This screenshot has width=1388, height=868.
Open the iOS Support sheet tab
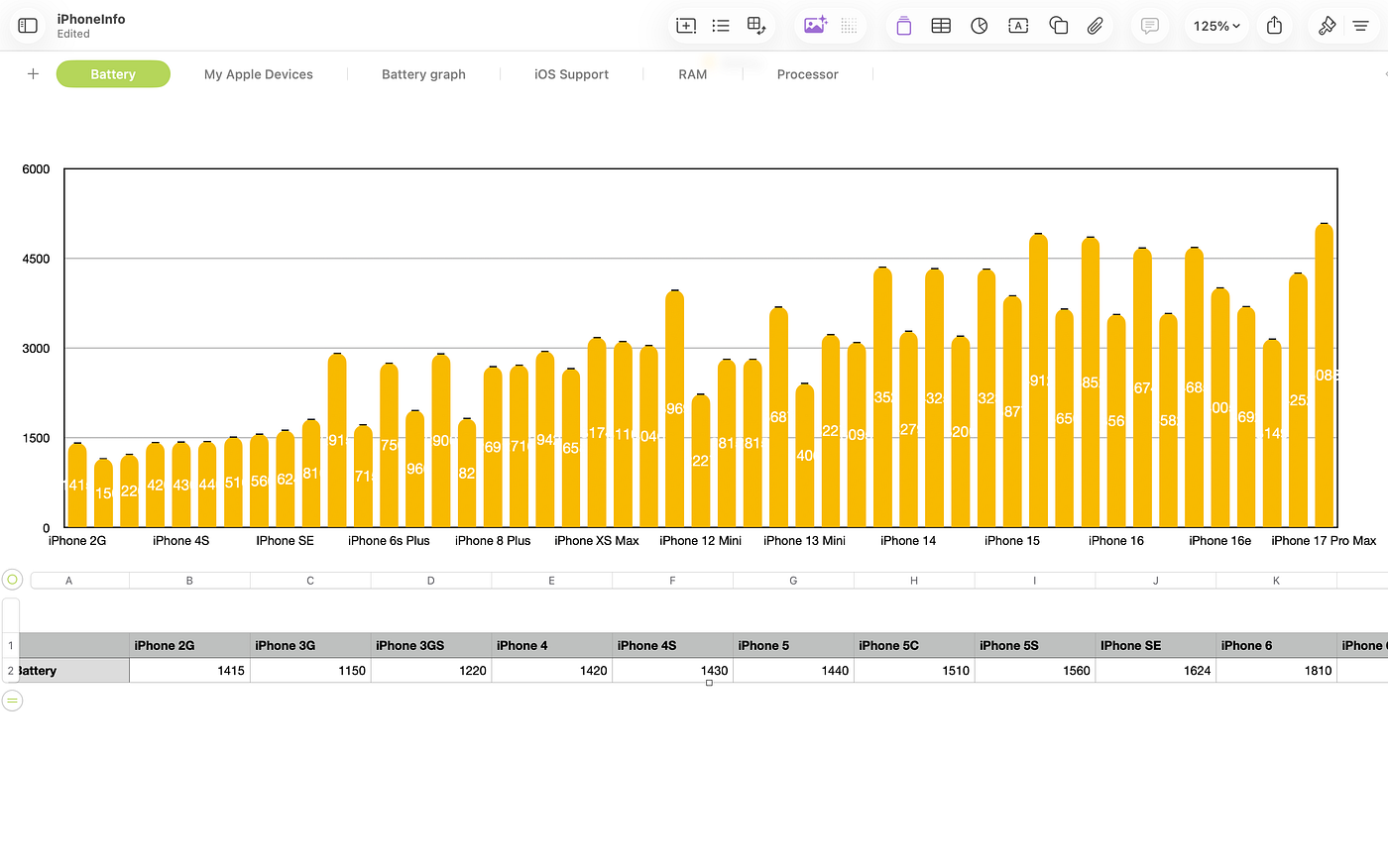click(x=571, y=74)
